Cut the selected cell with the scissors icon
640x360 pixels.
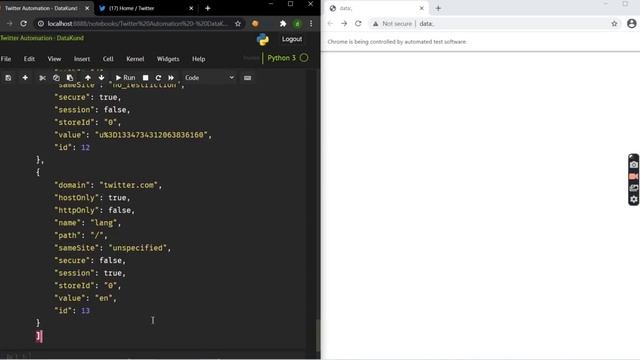(x=42, y=78)
